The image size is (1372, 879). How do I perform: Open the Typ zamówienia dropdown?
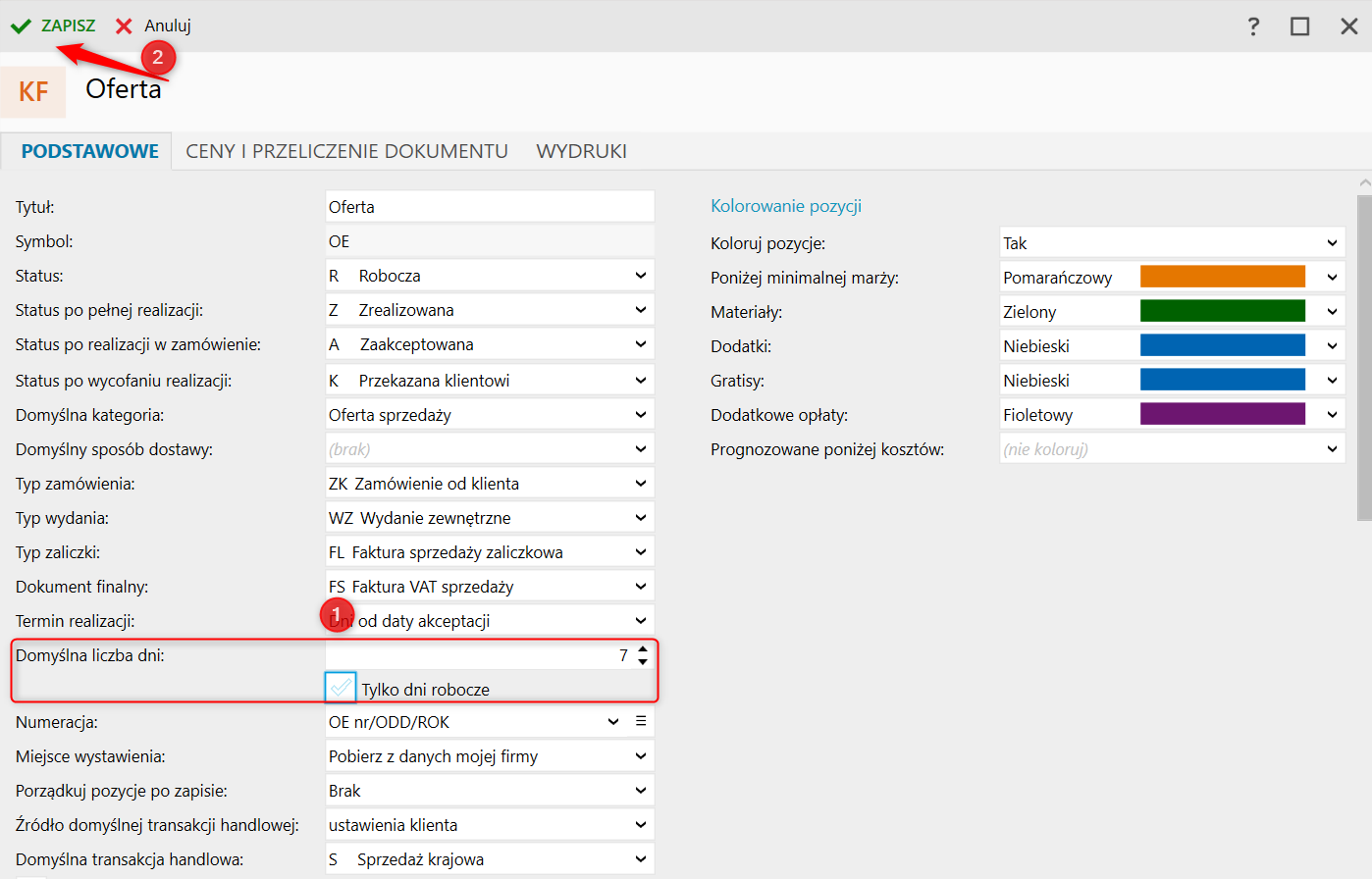click(641, 484)
